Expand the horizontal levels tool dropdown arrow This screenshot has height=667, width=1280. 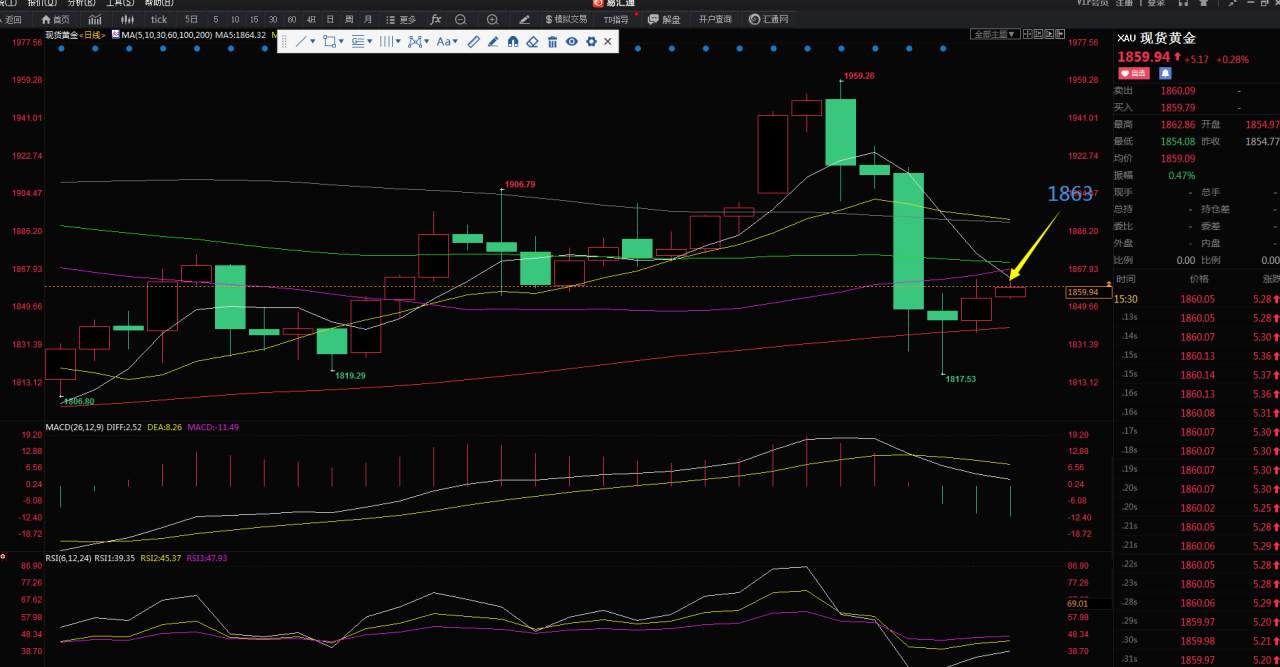pyautogui.click(x=371, y=42)
